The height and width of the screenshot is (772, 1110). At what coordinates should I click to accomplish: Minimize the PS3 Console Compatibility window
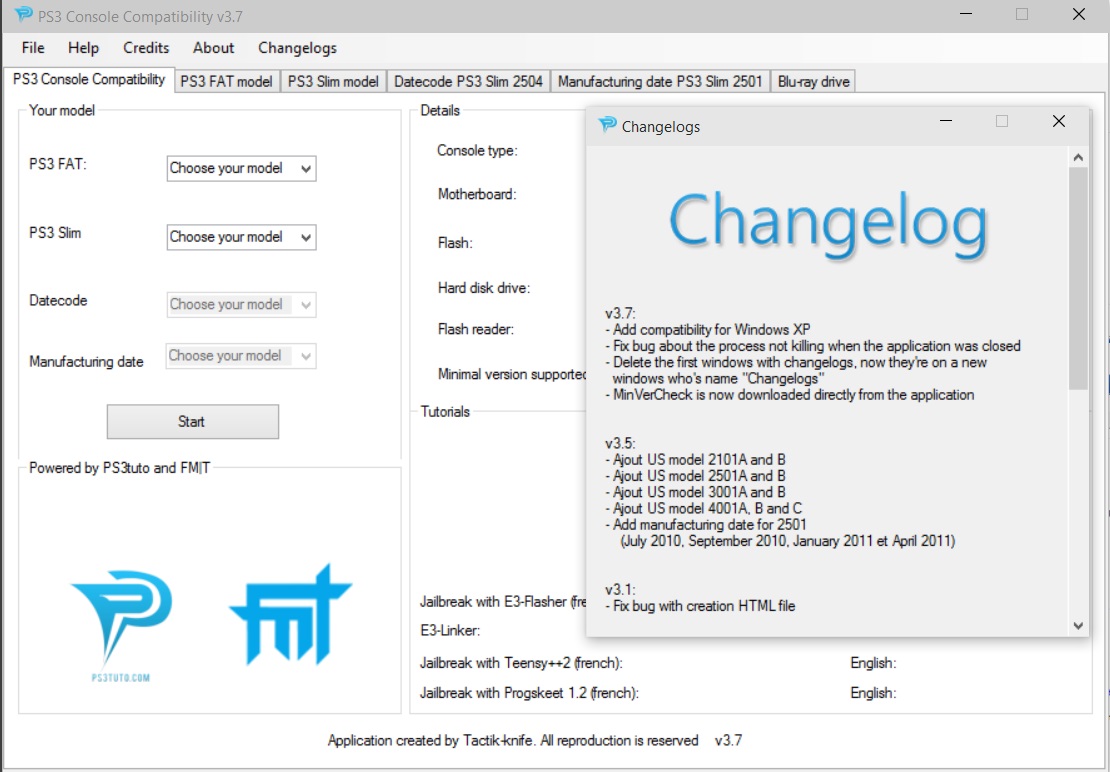coord(966,14)
